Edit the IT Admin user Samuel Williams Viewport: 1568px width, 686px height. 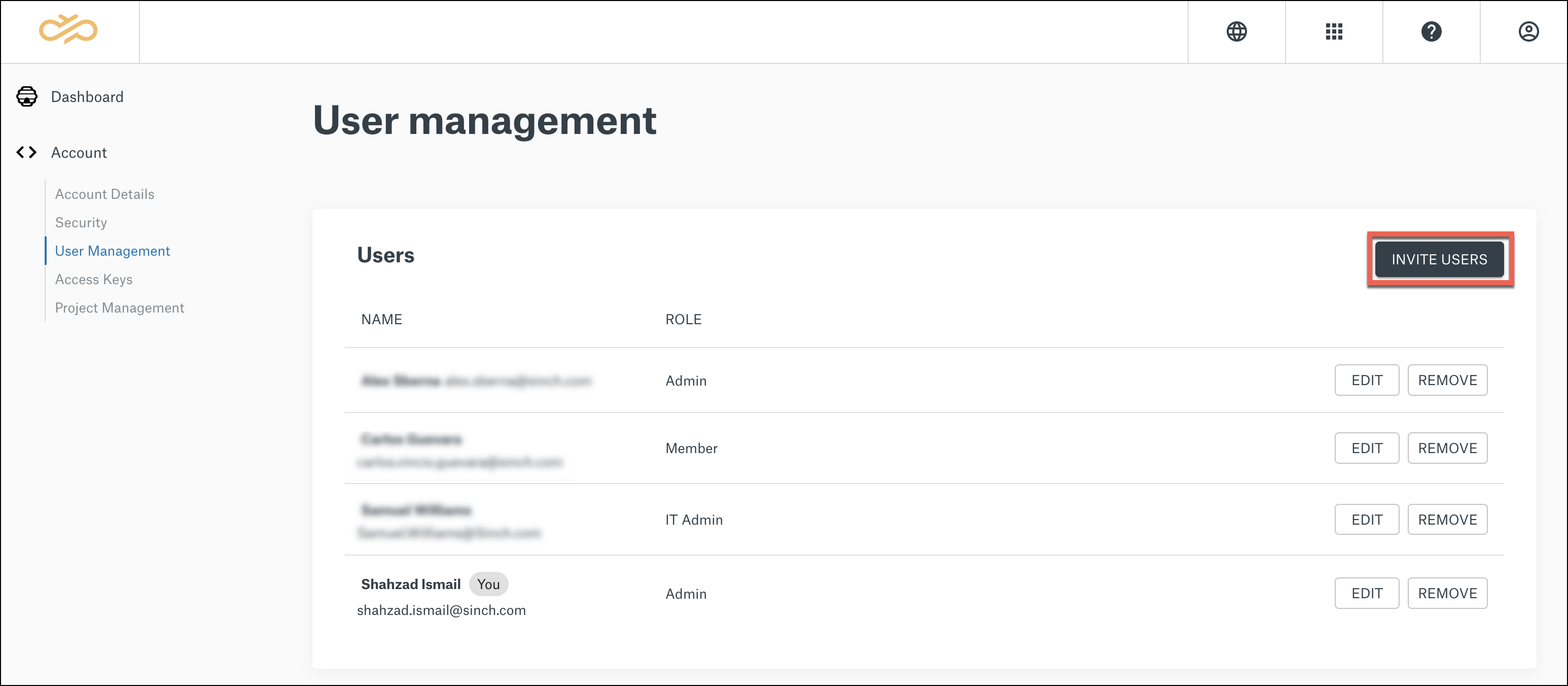coord(1367,519)
